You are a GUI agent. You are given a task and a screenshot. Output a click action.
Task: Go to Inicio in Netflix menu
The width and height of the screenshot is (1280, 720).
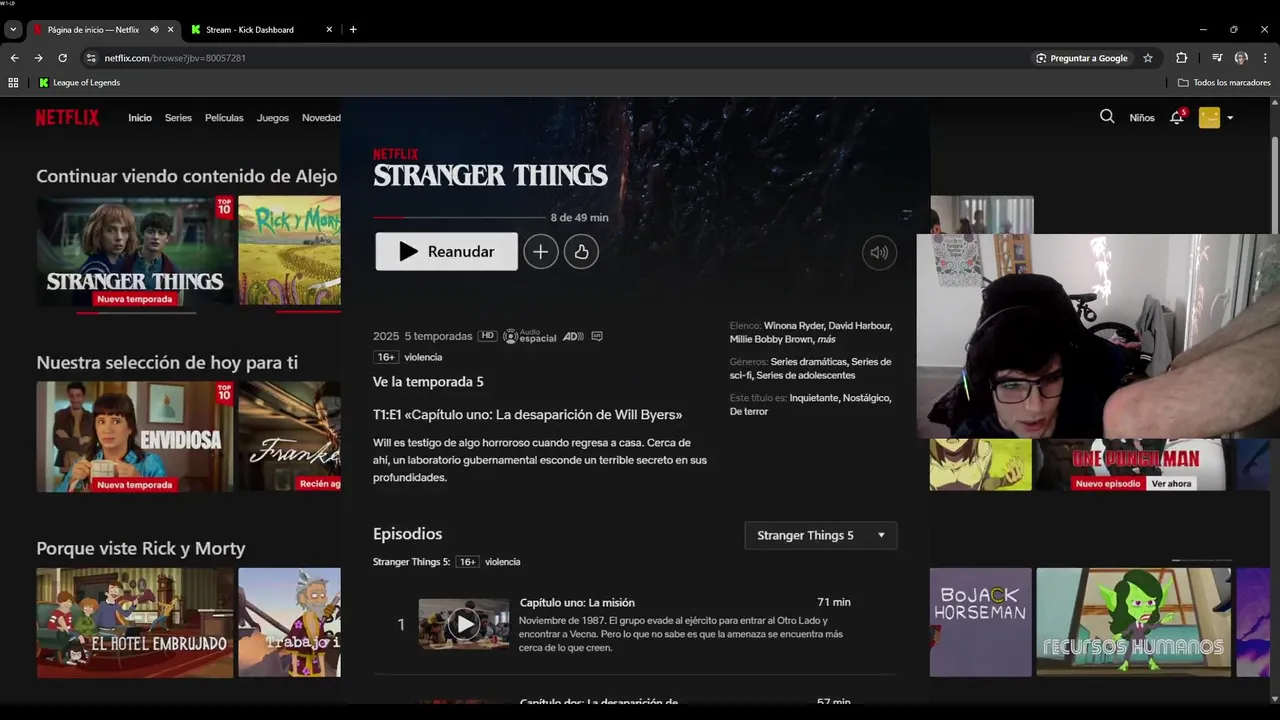pyautogui.click(x=140, y=118)
